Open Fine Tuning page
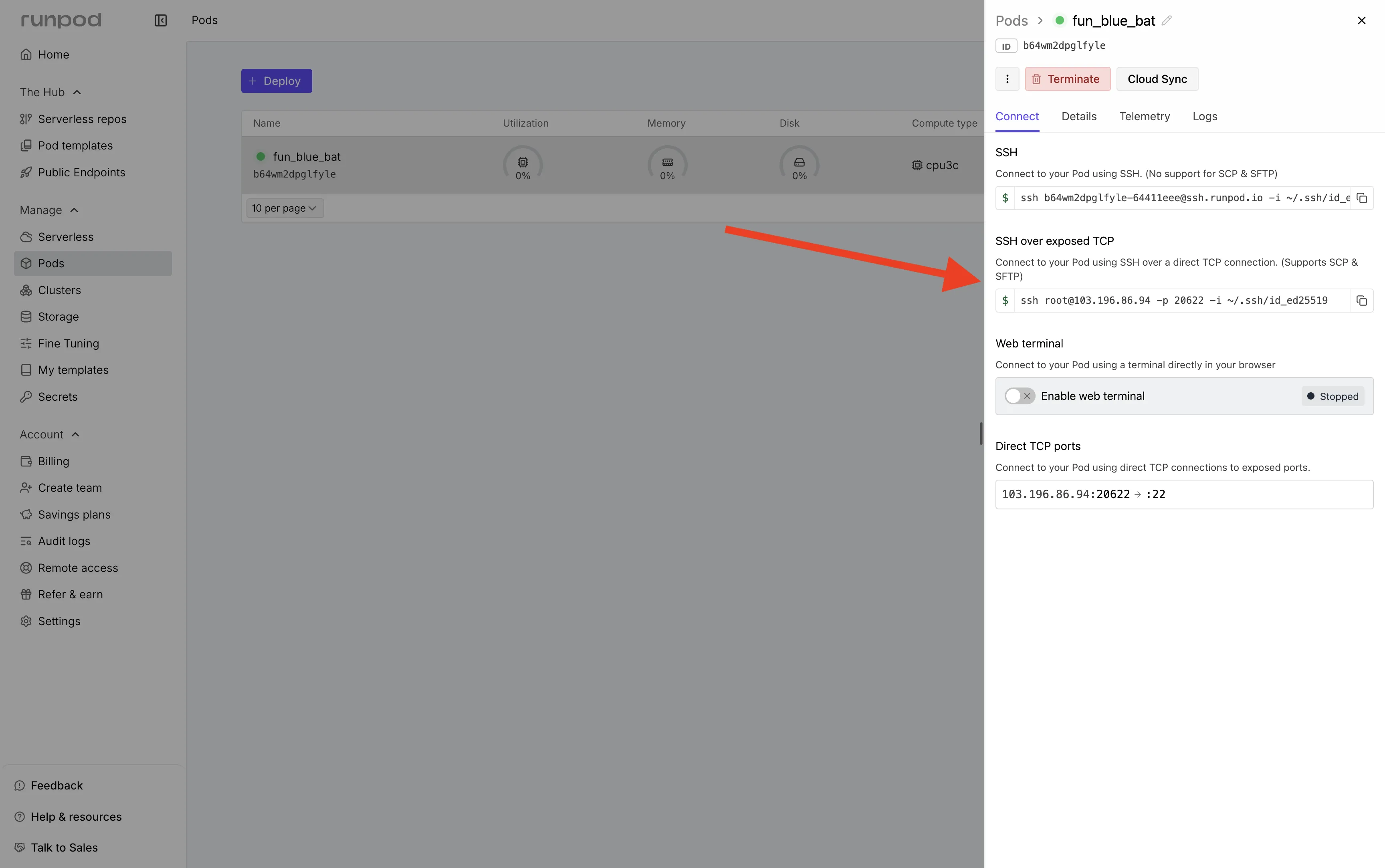 [x=93, y=343]
